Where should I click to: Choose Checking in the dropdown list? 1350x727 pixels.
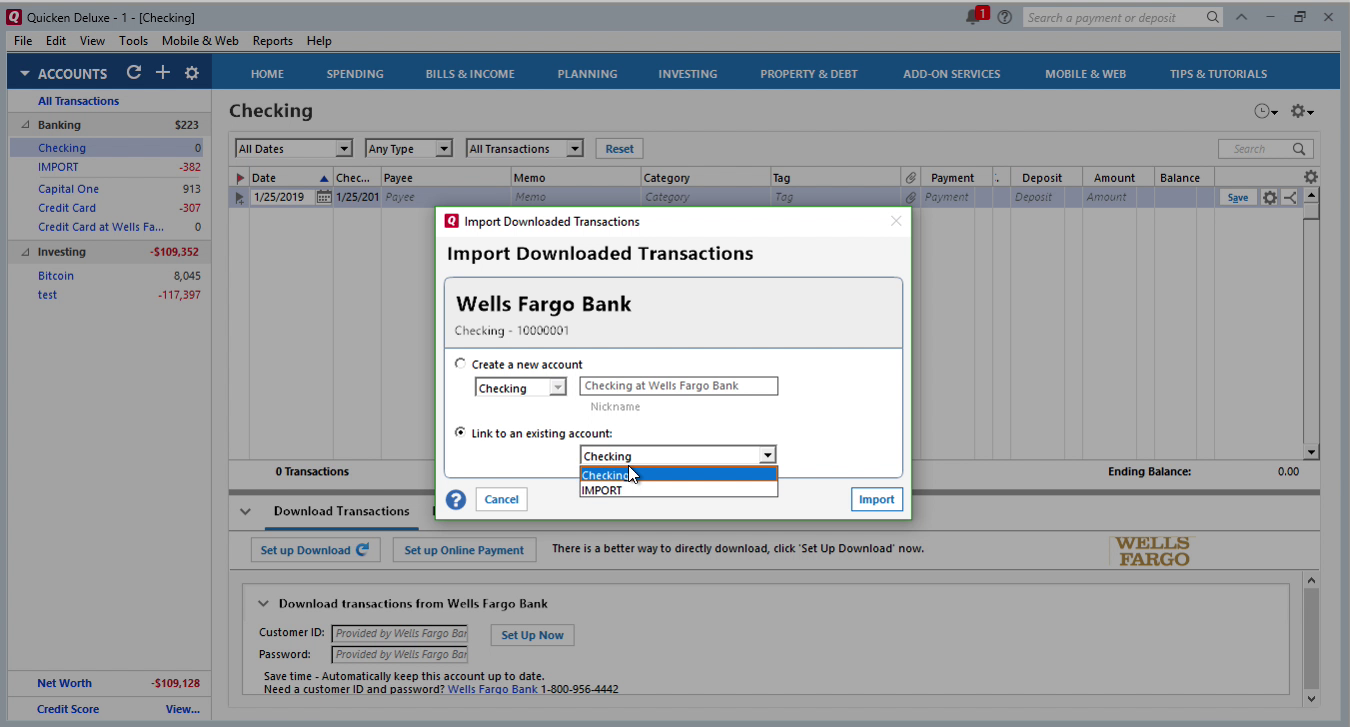[x=678, y=475]
